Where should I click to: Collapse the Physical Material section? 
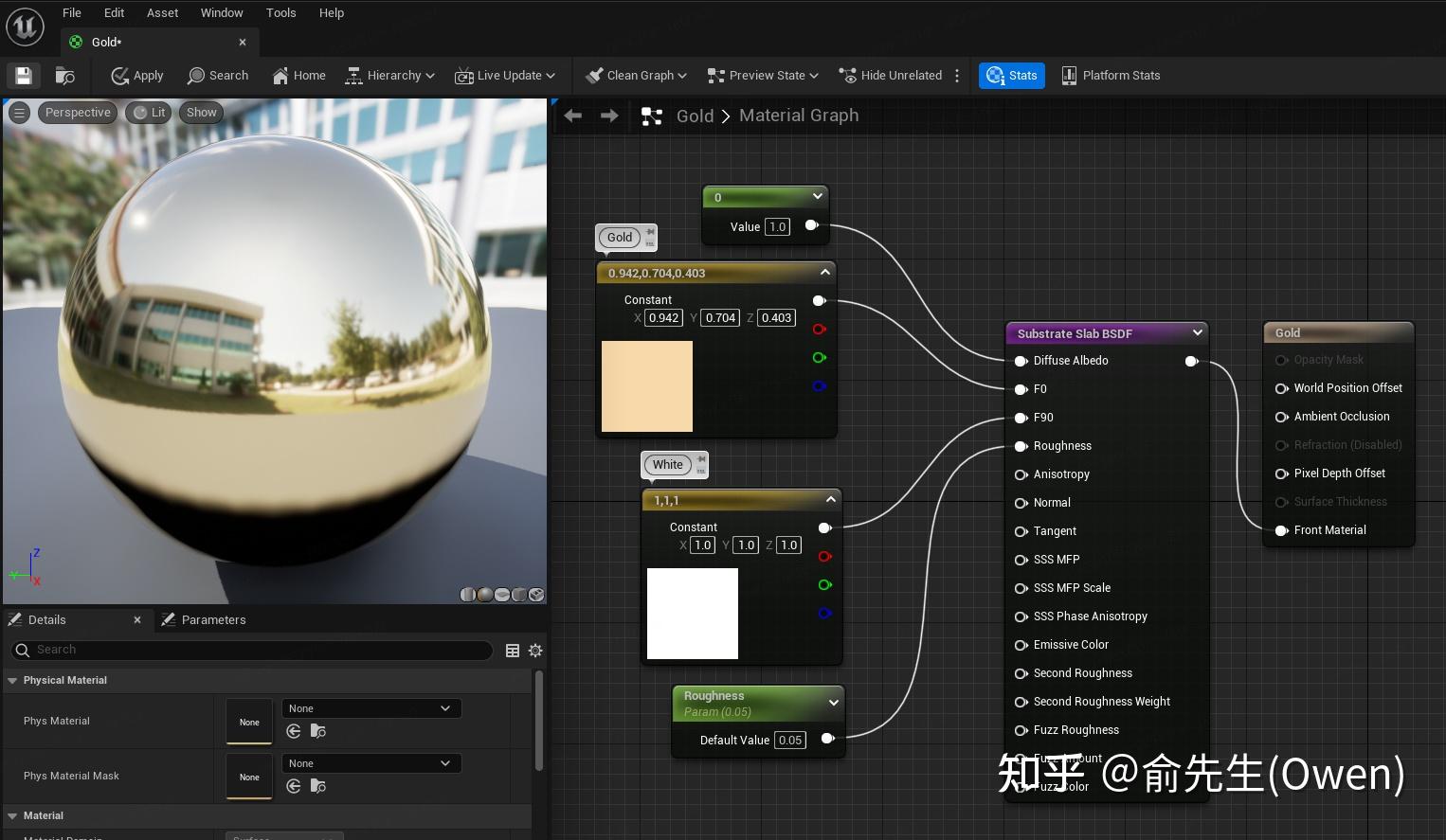click(x=13, y=681)
